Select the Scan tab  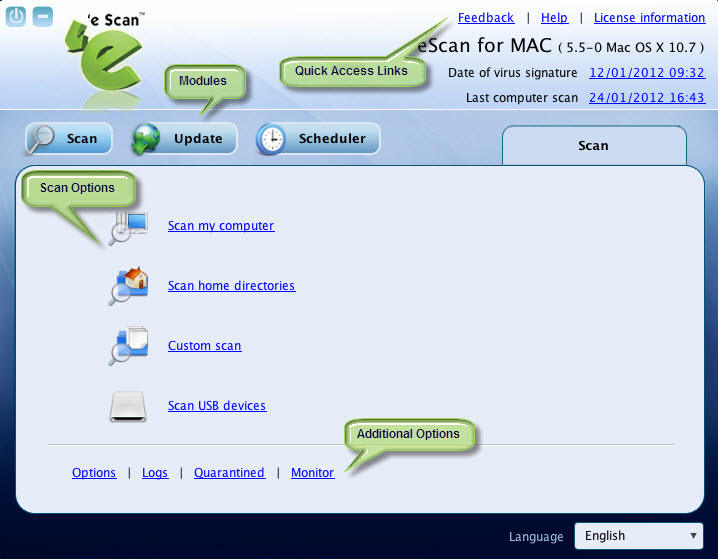(x=594, y=146)
